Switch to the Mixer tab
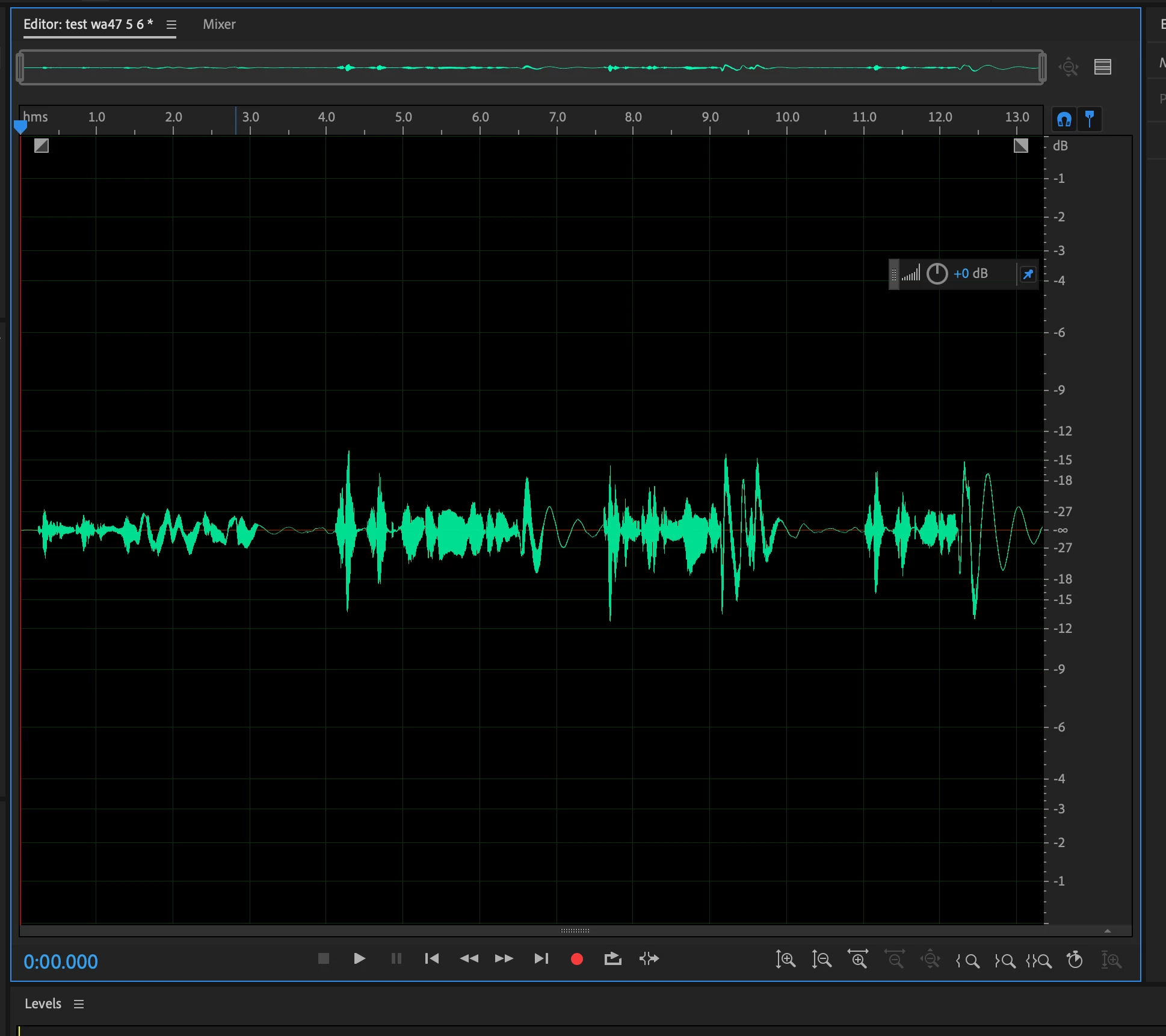 [219, 25]
